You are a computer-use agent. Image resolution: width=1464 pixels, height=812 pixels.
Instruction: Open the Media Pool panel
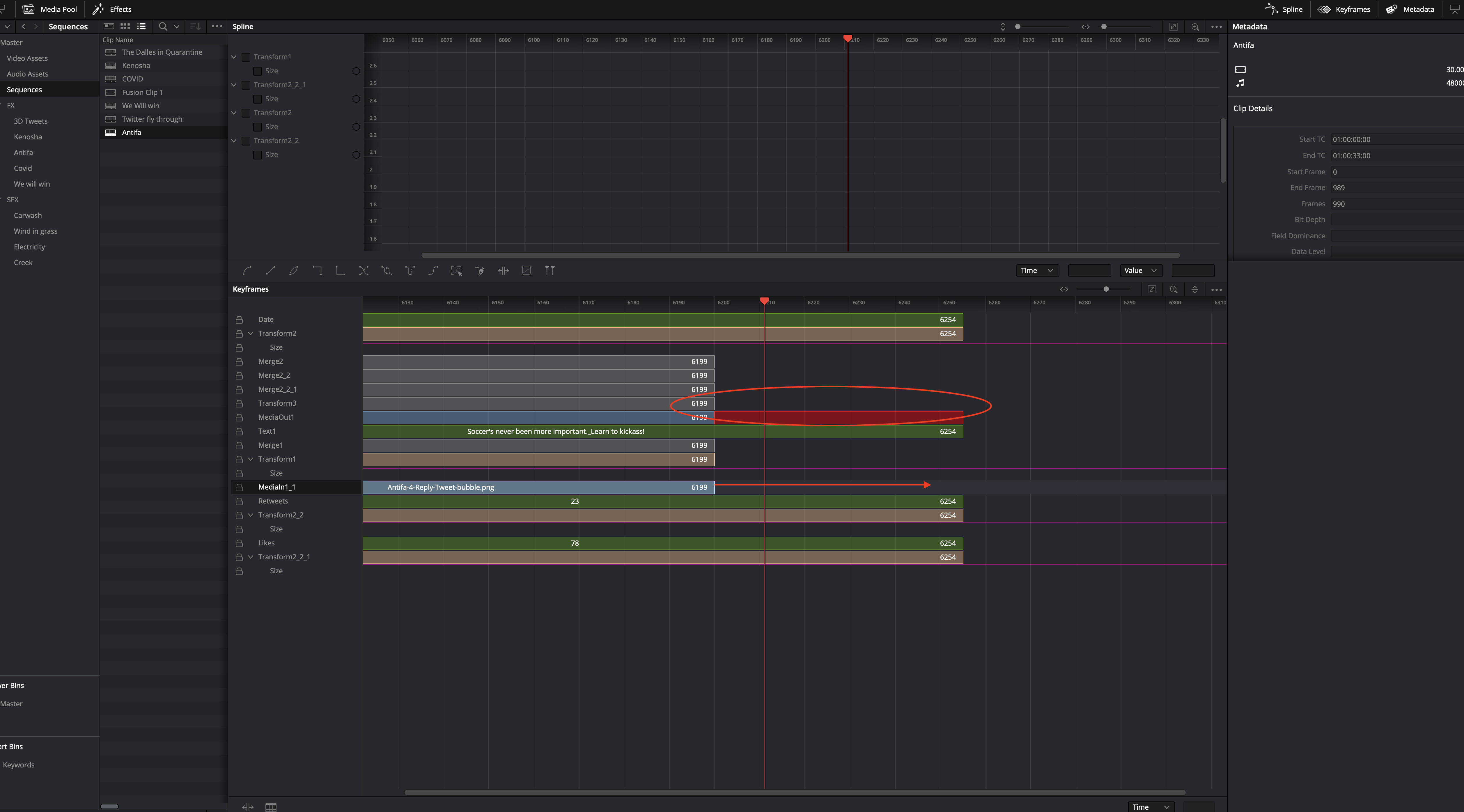(x=50, y=9)
